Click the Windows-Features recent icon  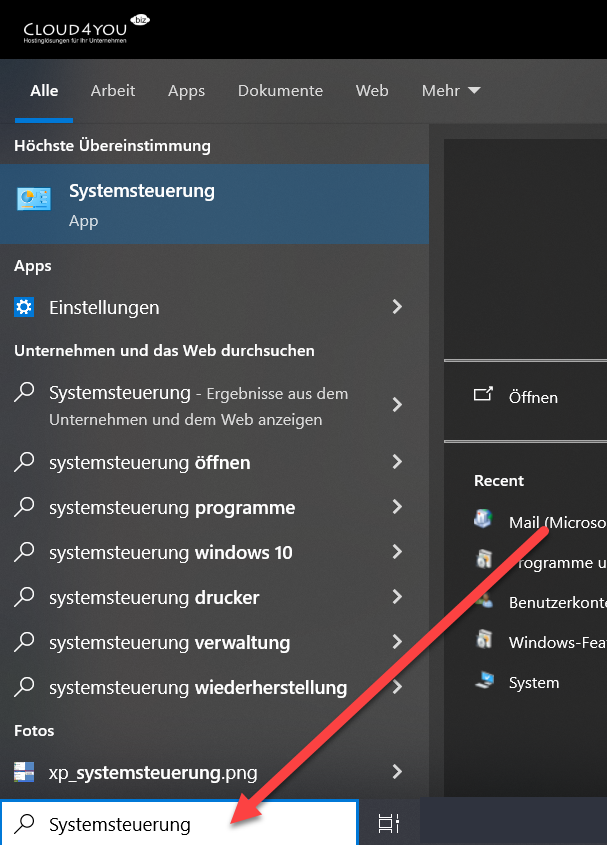click(484, 641)
